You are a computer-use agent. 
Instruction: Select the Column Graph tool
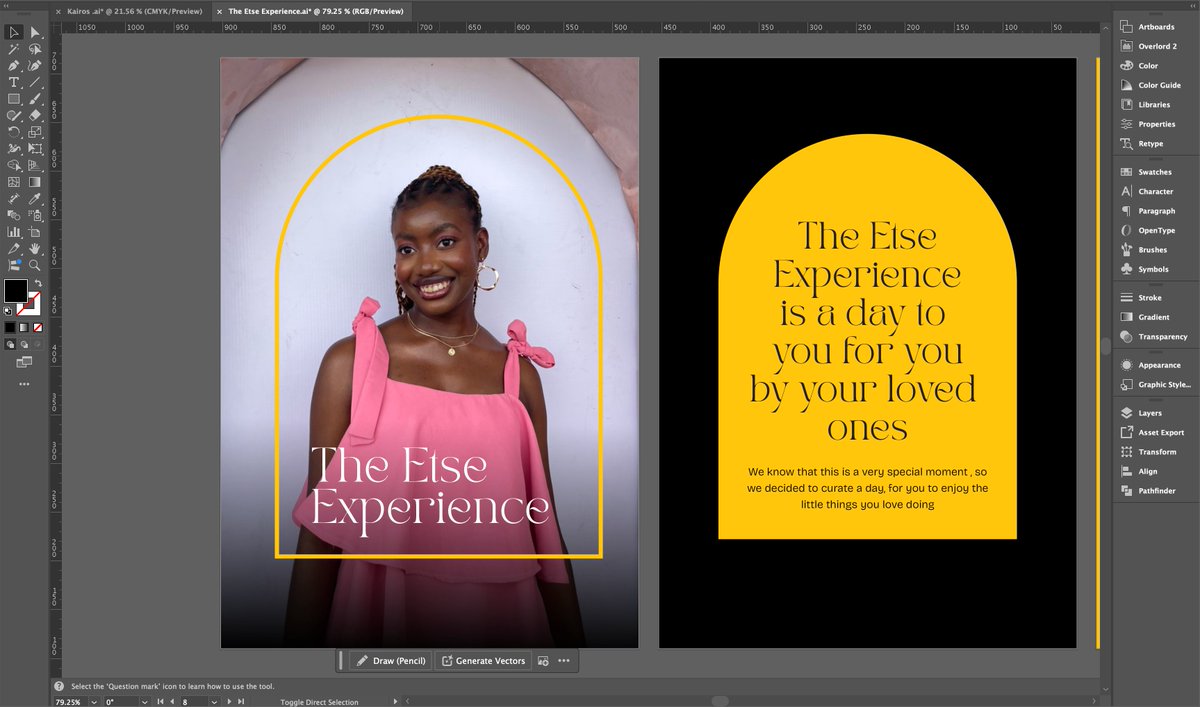coord(14,231)
